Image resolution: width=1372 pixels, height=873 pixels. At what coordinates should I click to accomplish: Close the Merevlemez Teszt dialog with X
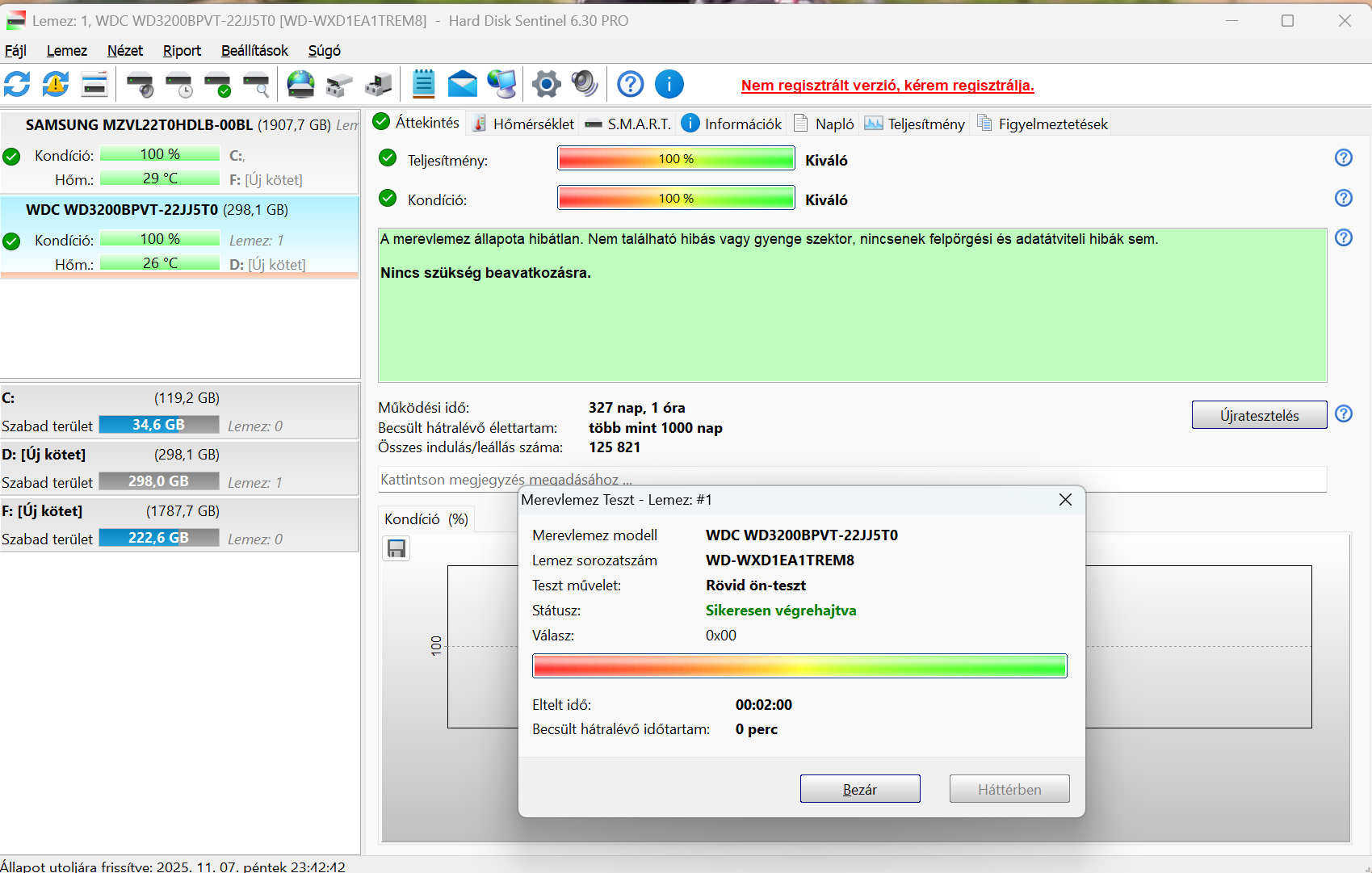pos(1065,500)
